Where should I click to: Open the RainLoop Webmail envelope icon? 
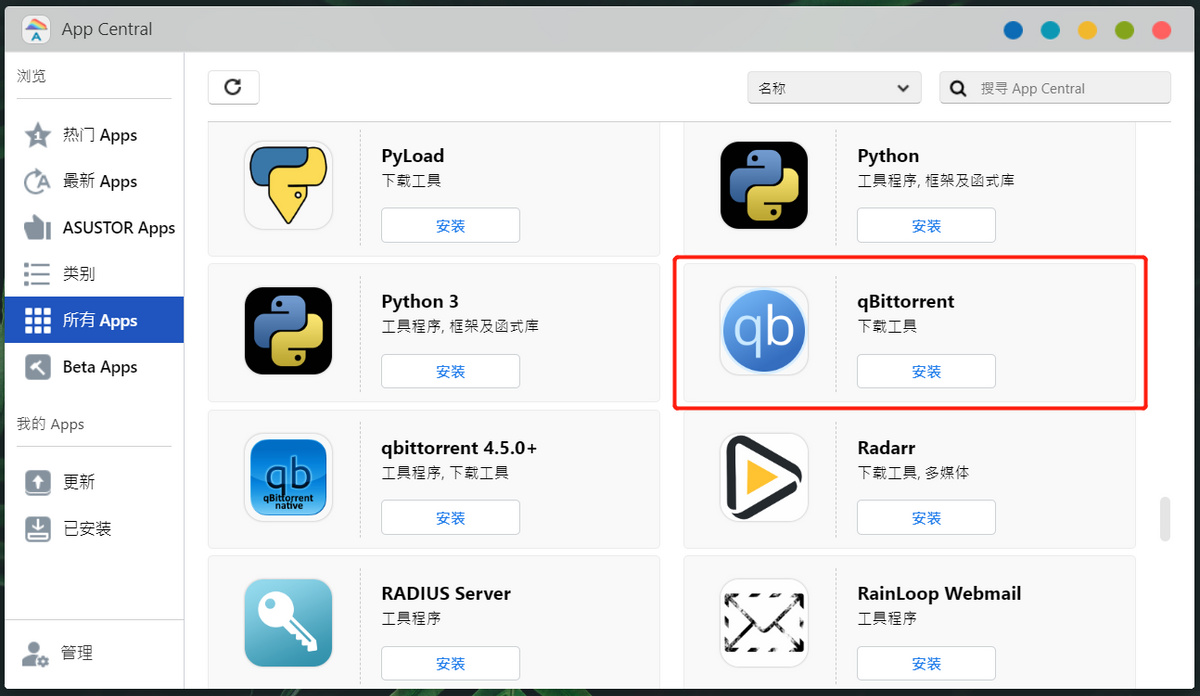click(x=764, y=623)
